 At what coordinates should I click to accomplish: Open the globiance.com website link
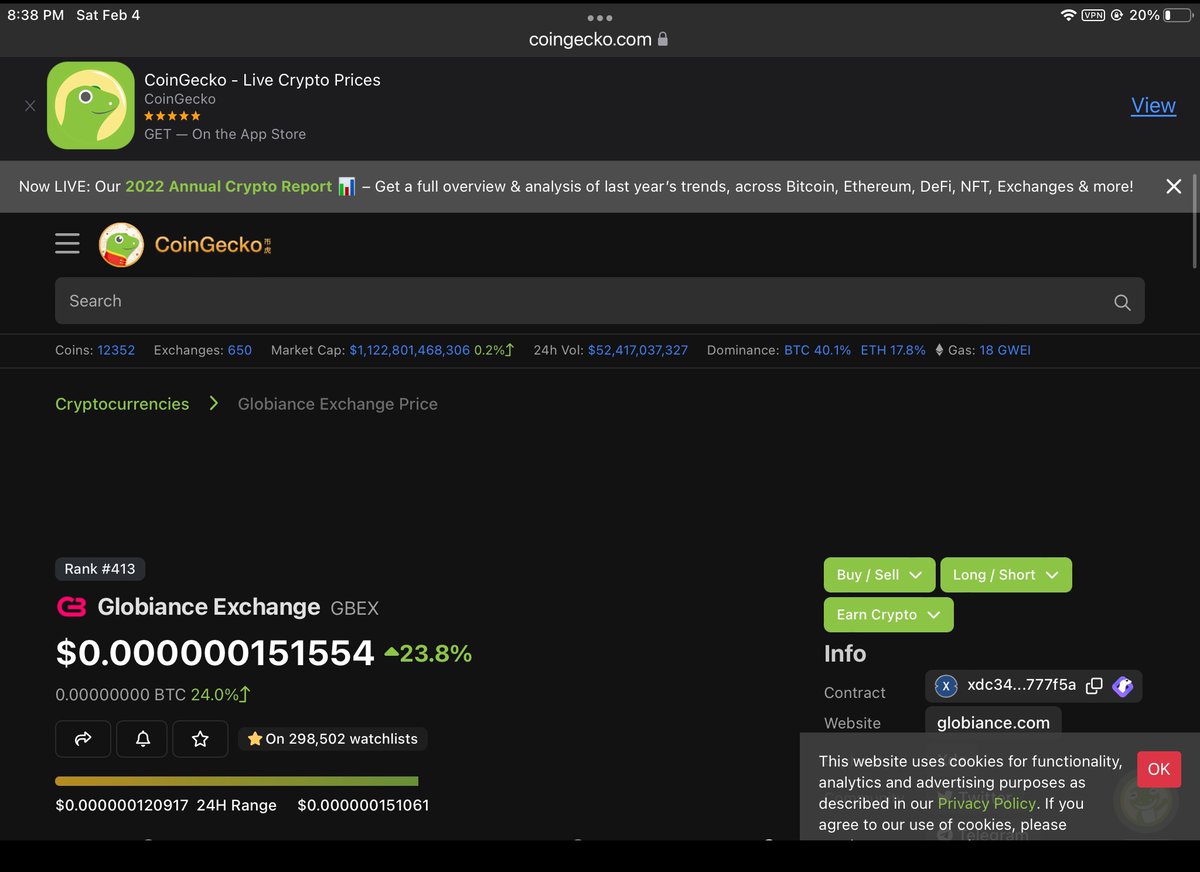click(993, 723)
